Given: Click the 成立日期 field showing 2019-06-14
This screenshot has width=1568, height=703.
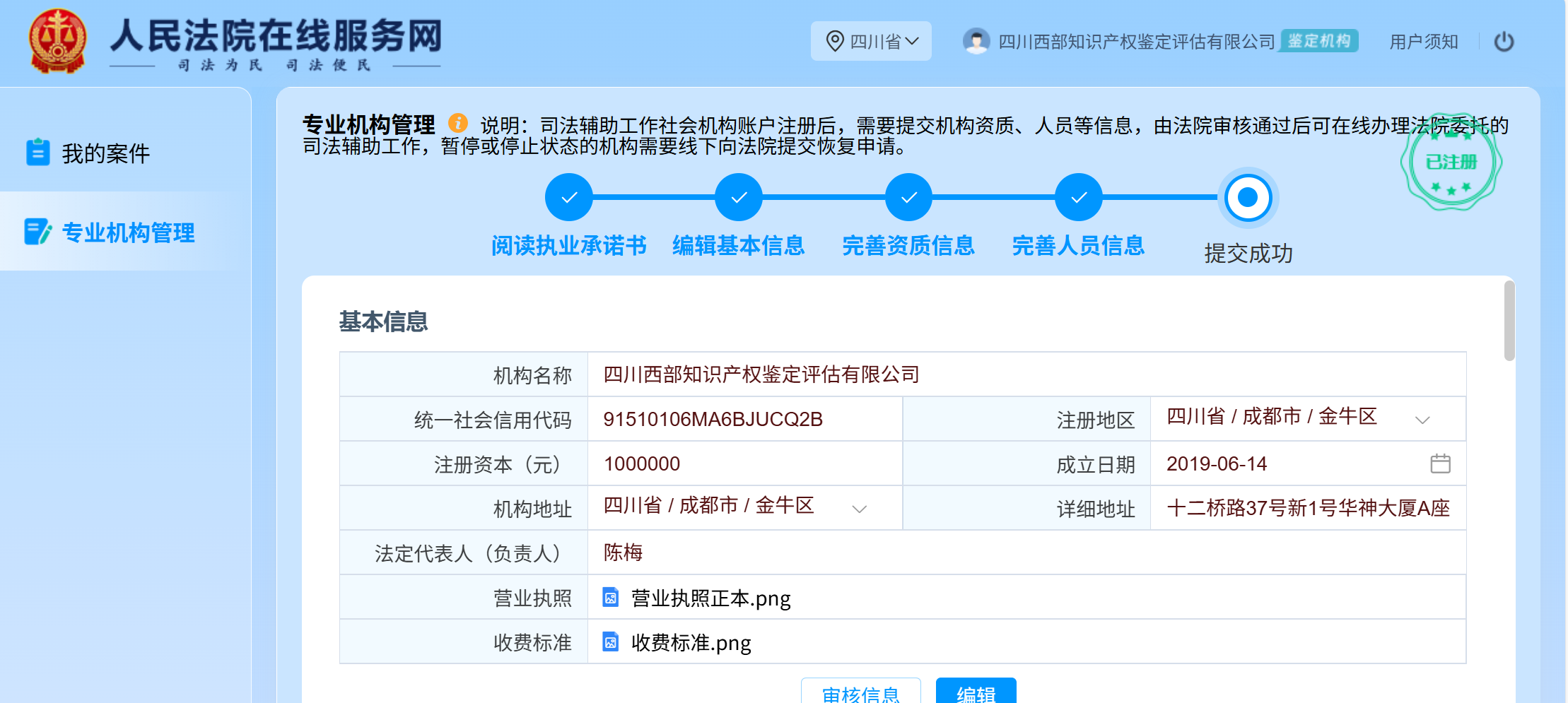Looking at the screenshot, I should pyautogui.click(x=1308, y=463).
